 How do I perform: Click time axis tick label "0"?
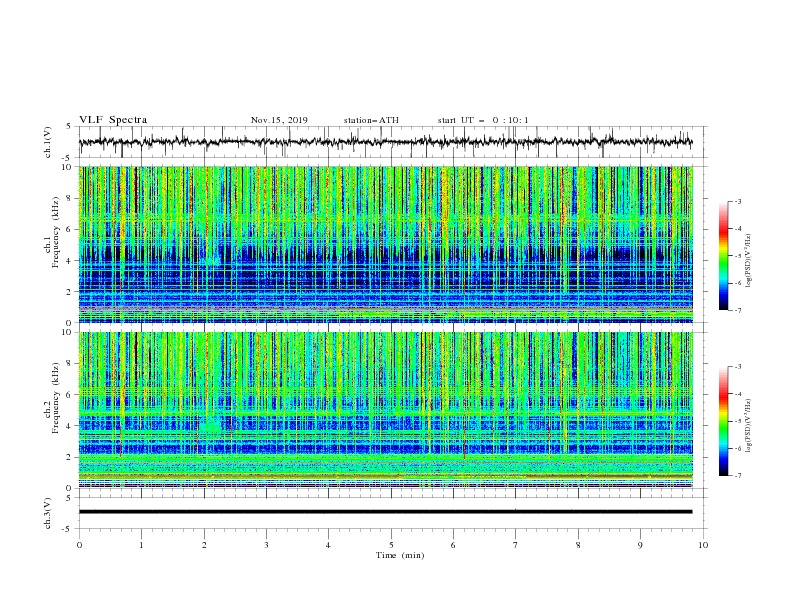pos(79,545)
